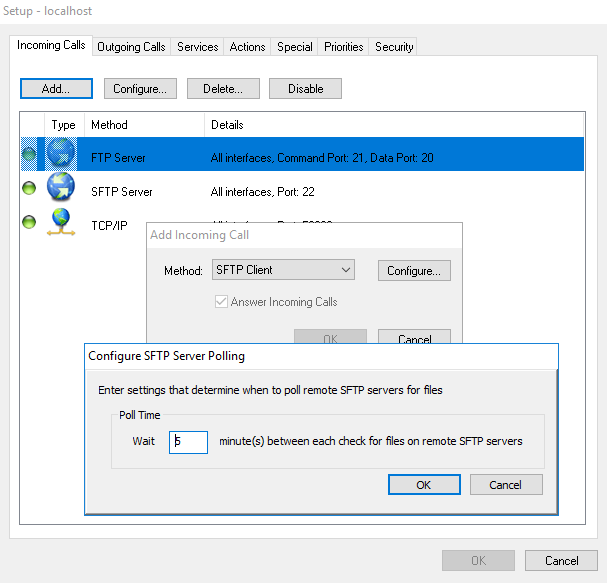Click the Delete... button
607x583 pixels.
click(222, 89)
